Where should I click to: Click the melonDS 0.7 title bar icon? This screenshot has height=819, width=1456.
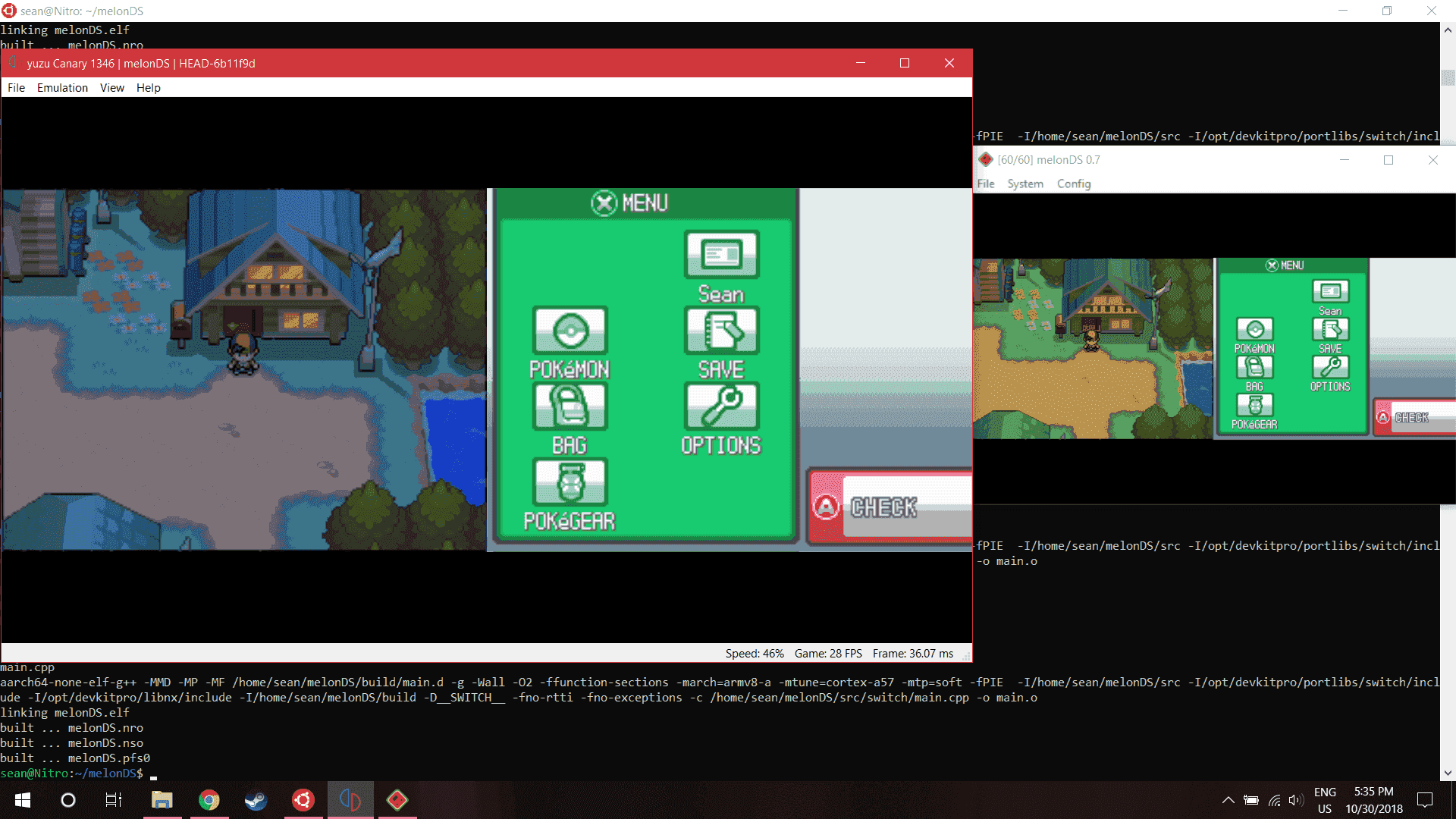[x=986, y=160]
